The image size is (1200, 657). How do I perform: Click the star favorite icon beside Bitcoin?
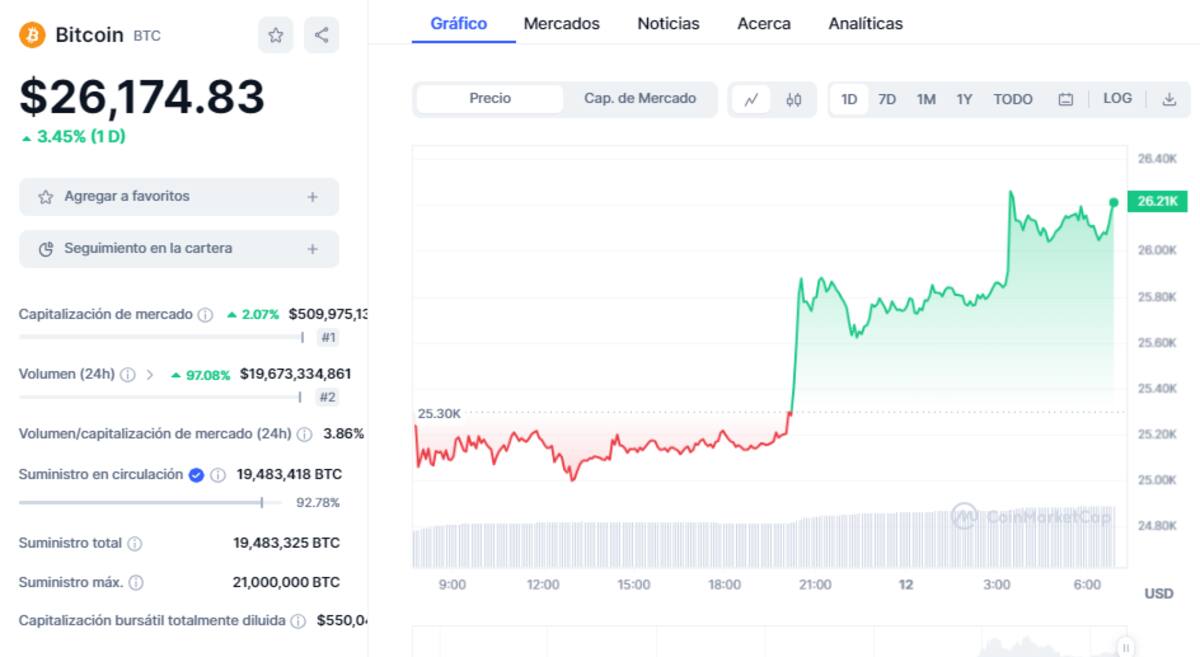click(x=275, y=35)
